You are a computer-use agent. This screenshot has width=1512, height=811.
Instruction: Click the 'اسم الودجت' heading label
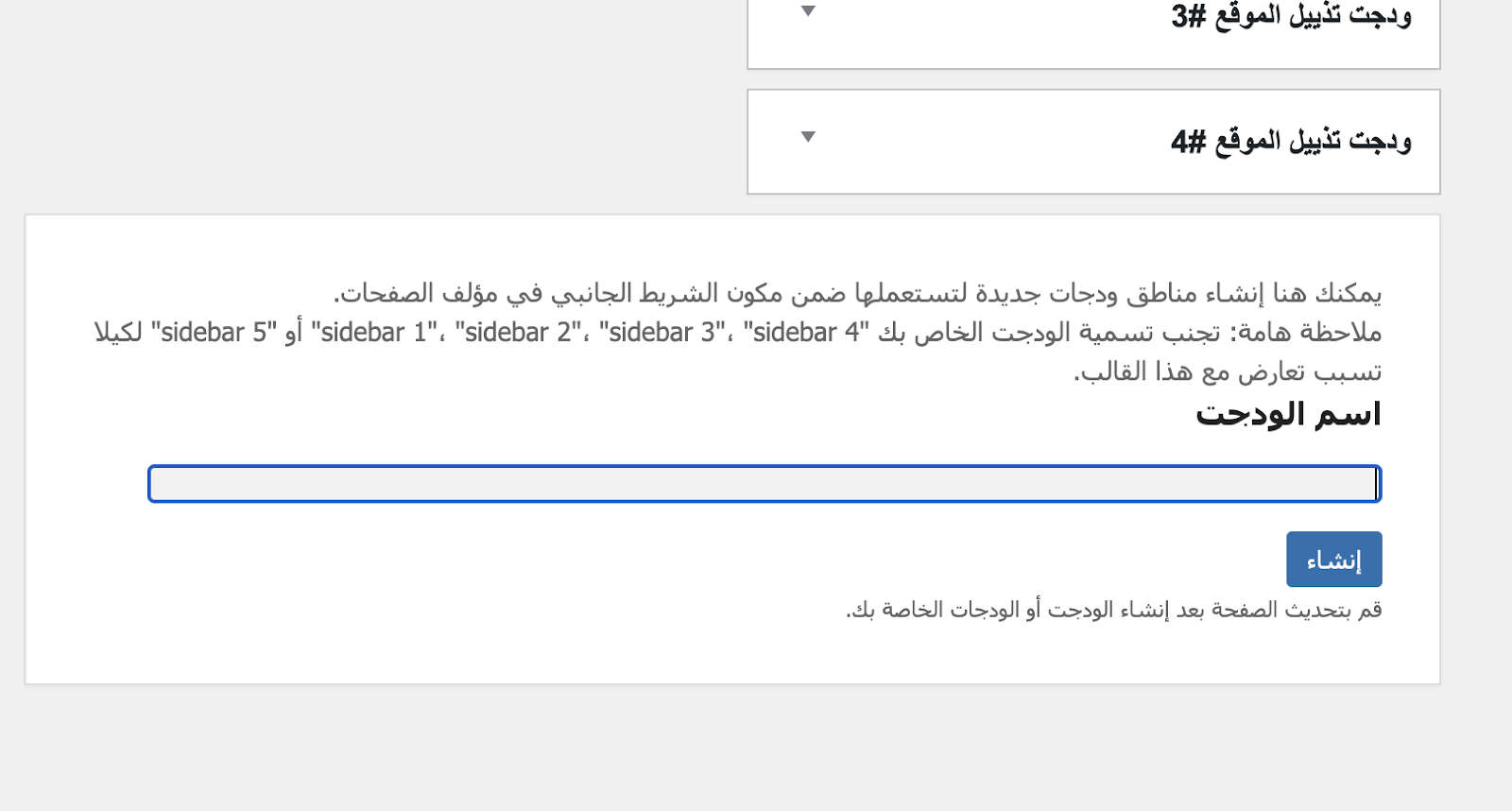coord(1288,414)
